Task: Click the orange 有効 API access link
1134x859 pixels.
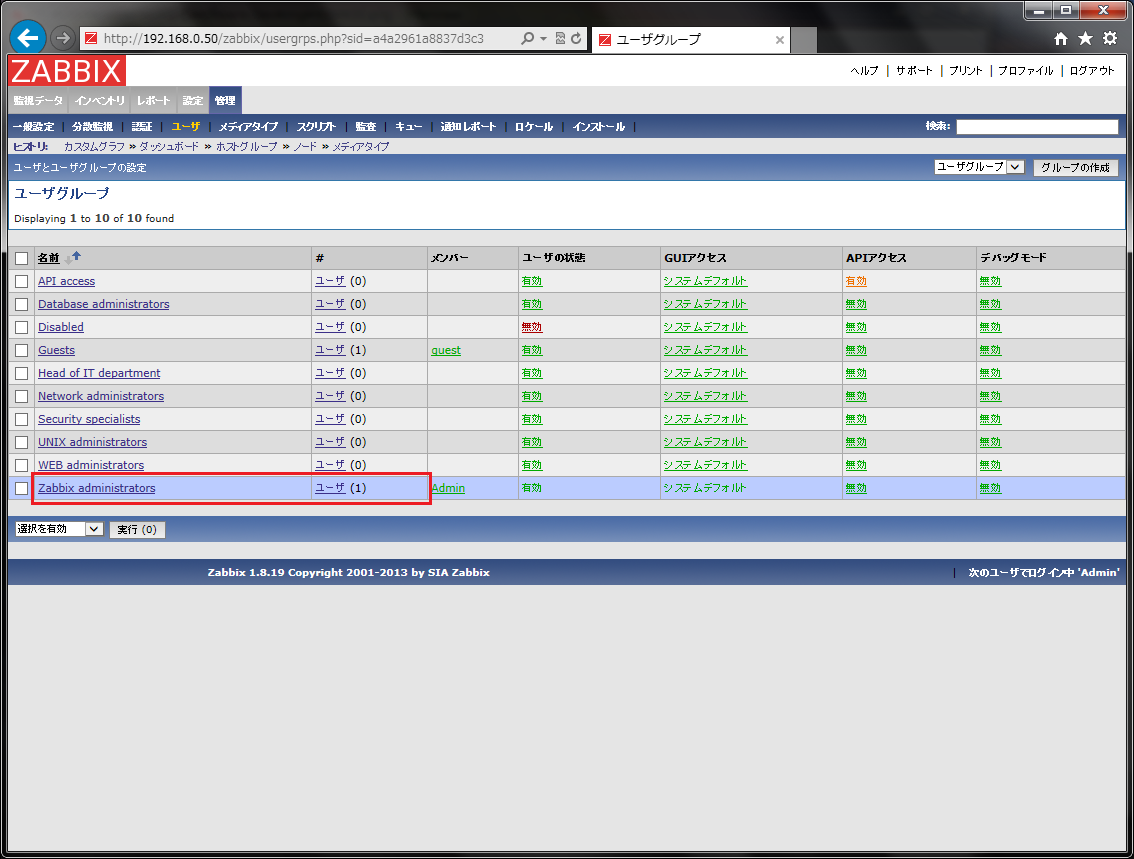Action: (856, 281)
